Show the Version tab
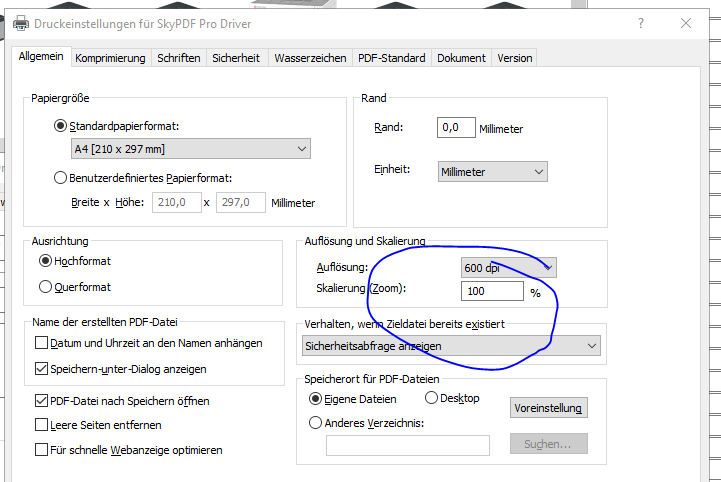The width and height of the screenshot is (721, 482). coord(515,58)
